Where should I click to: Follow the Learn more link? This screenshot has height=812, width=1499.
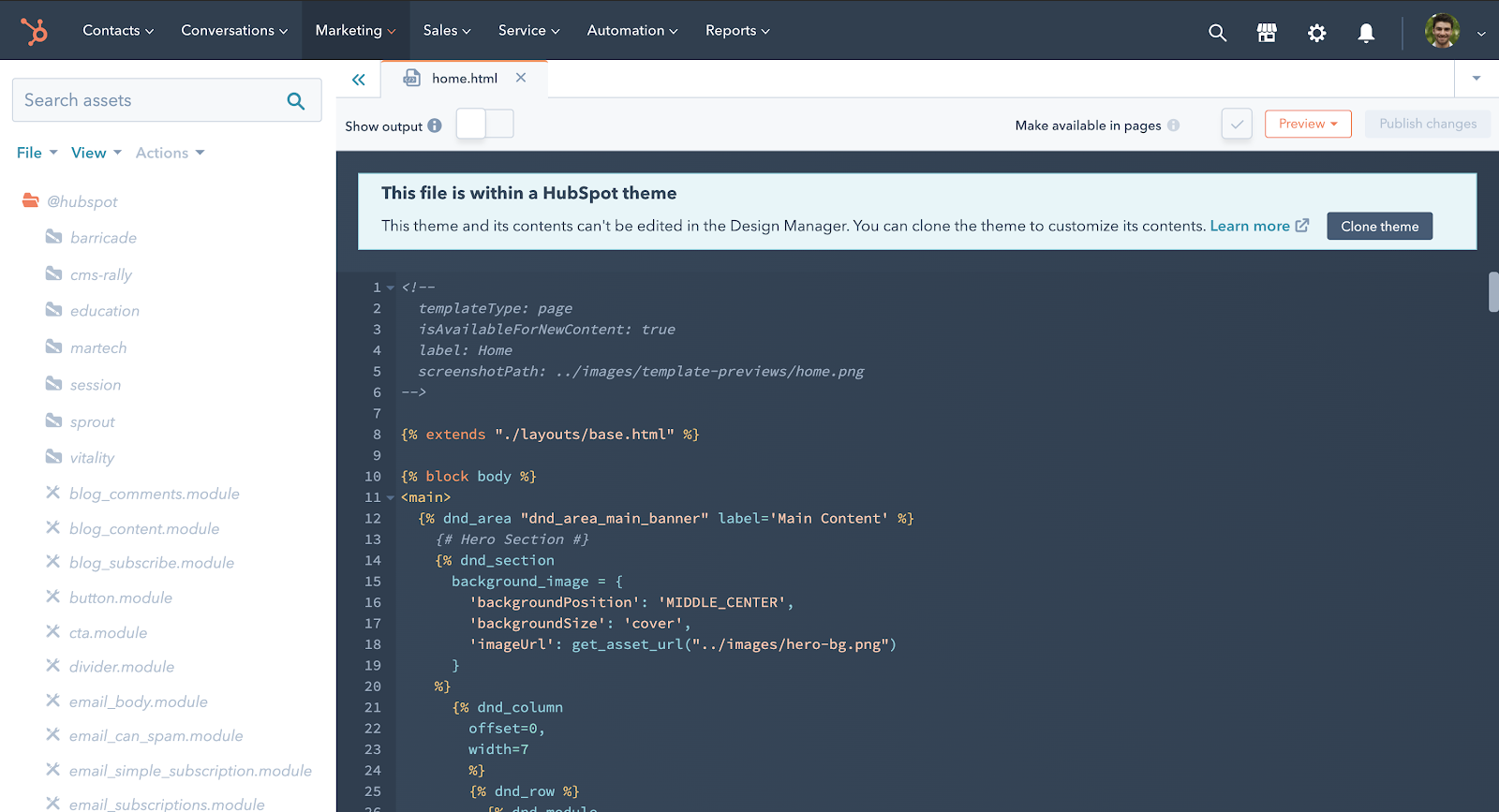point(1250,226)
